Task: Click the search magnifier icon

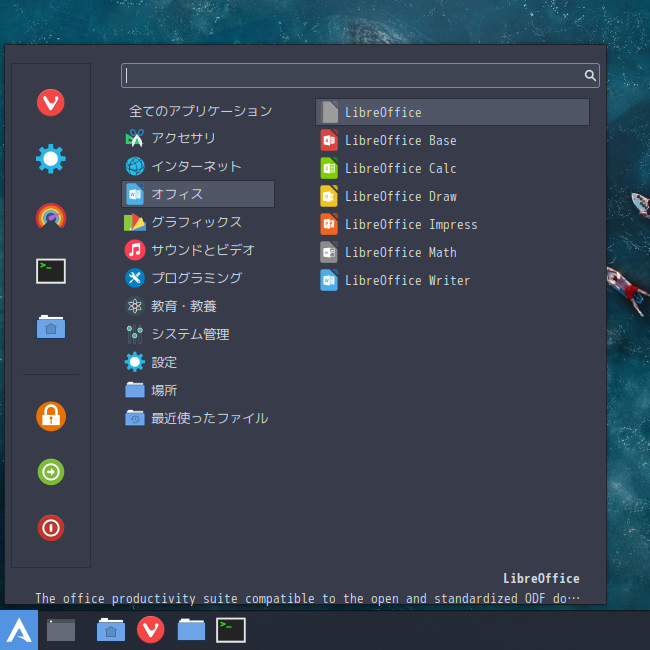Action: (590, 75)
